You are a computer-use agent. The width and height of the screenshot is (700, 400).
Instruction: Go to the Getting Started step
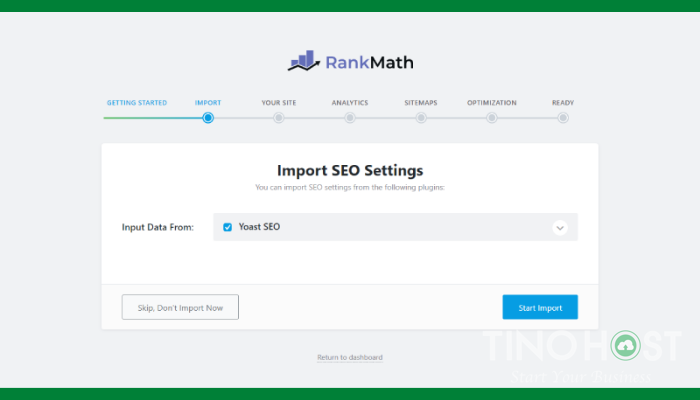pyautogui.click(x=137, y=103)
